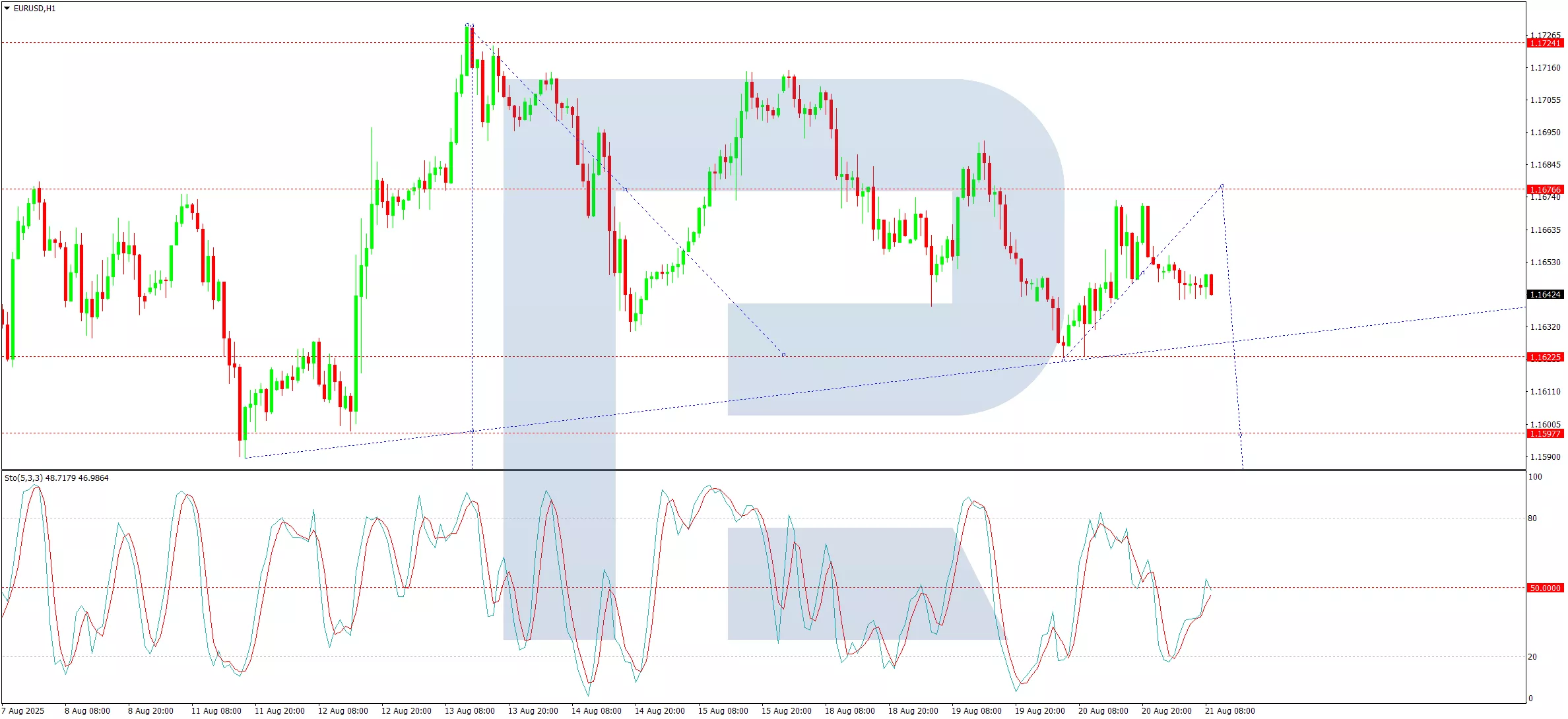Click the red 1.15977 price level label

click(1545, 433)
